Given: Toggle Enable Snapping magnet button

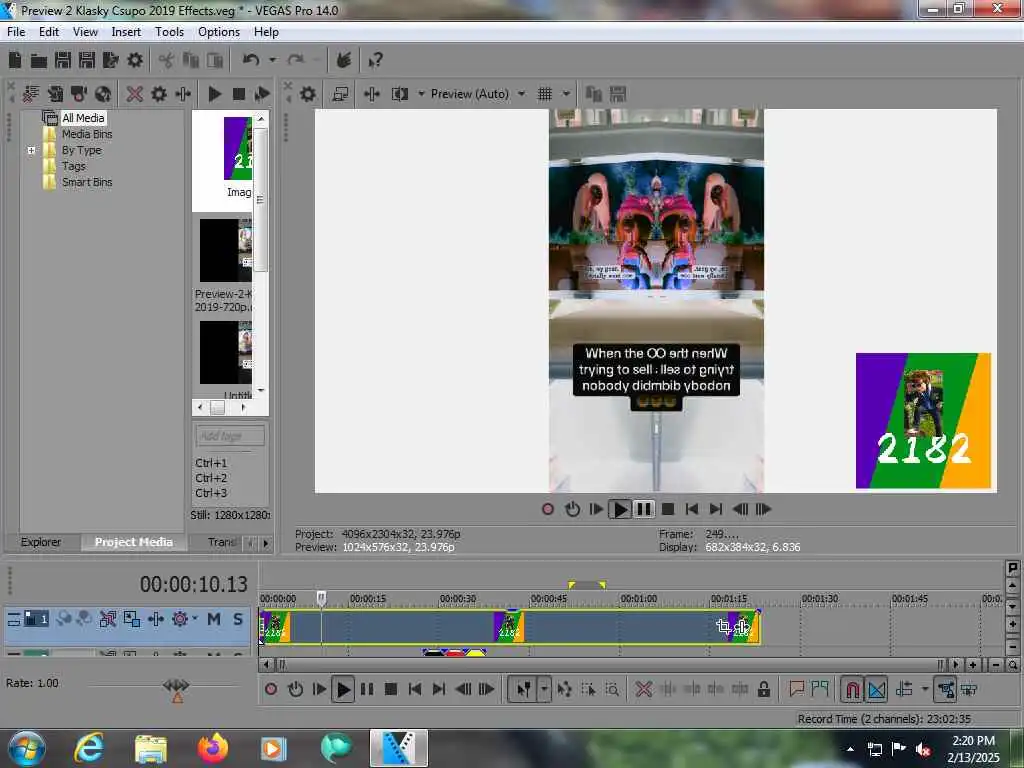Looking at the screenshot, I should point(852,689).
